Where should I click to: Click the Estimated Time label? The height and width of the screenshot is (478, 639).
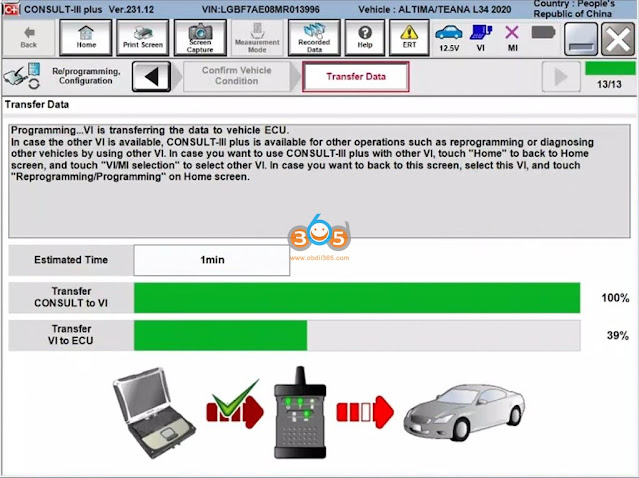[x=71, y=260]
